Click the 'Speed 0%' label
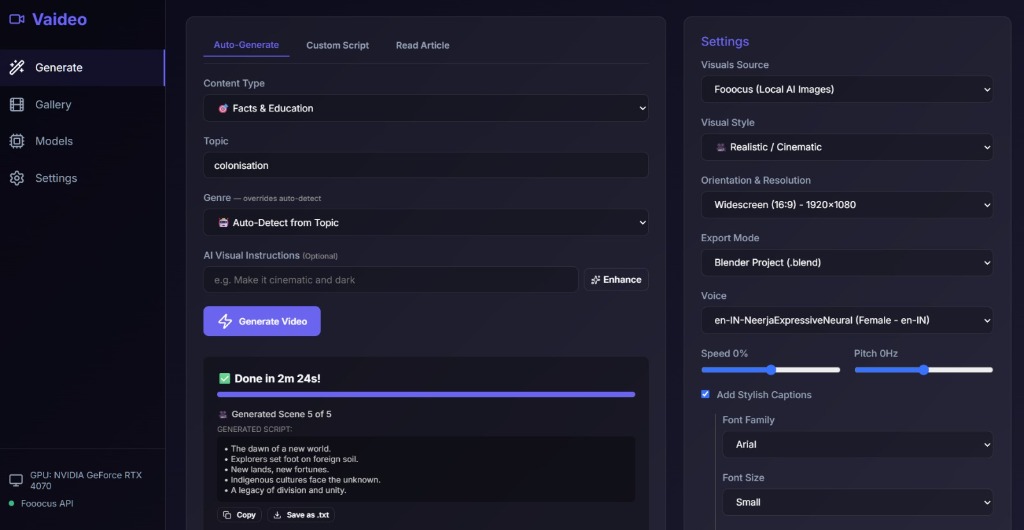The width and height of the screenshot is (1024, 530). click(x=724, y=353)
